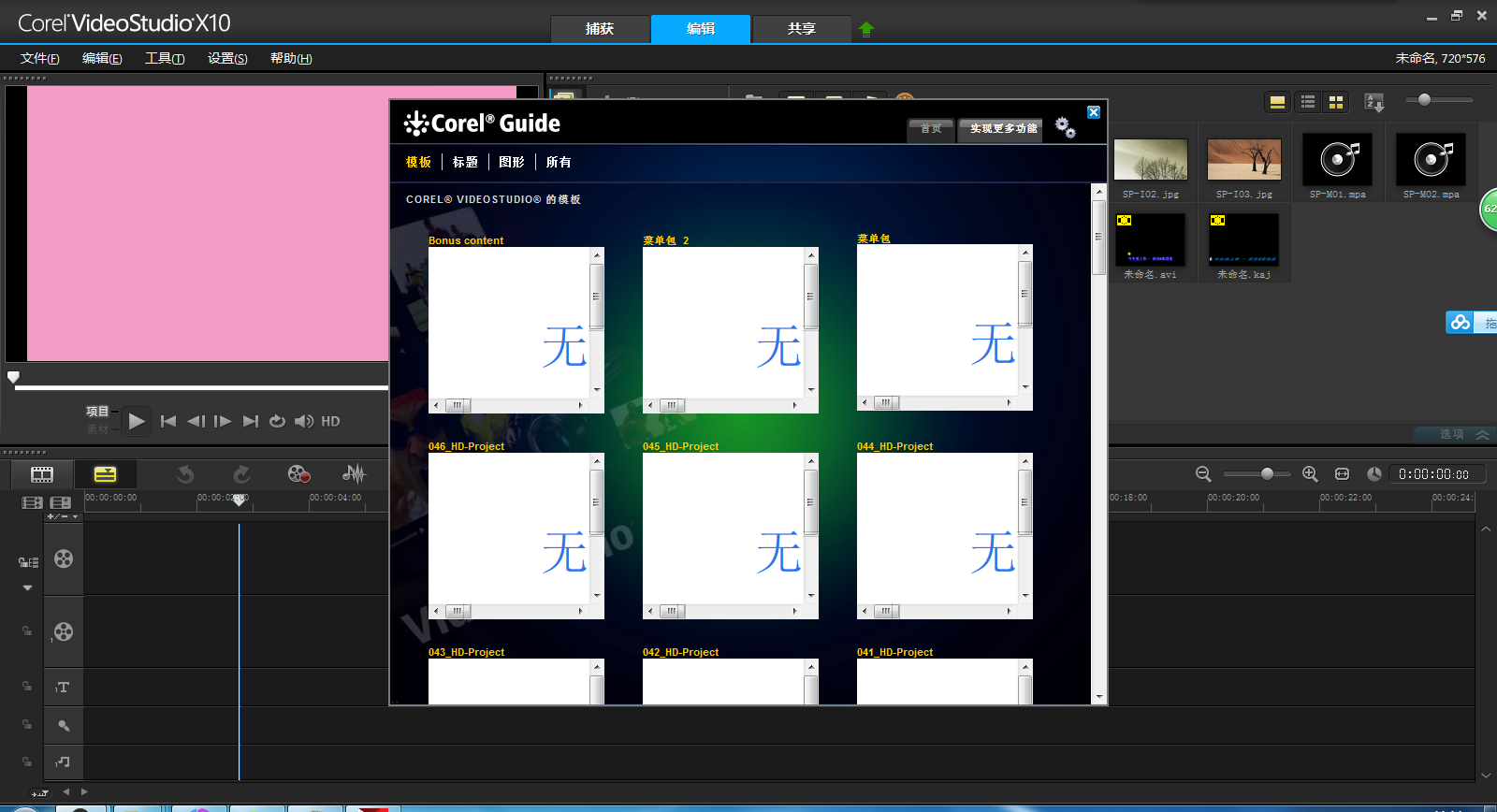Click the timeline zoom slider handle

click(1267, 474)
